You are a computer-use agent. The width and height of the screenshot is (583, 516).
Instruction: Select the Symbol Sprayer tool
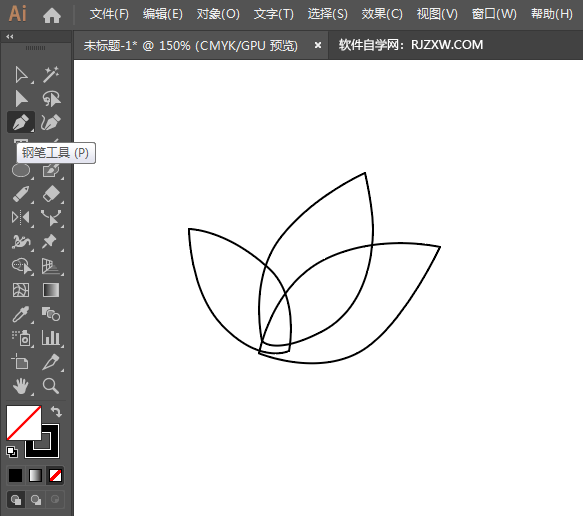pyautogui.click(x=21, y=338)
